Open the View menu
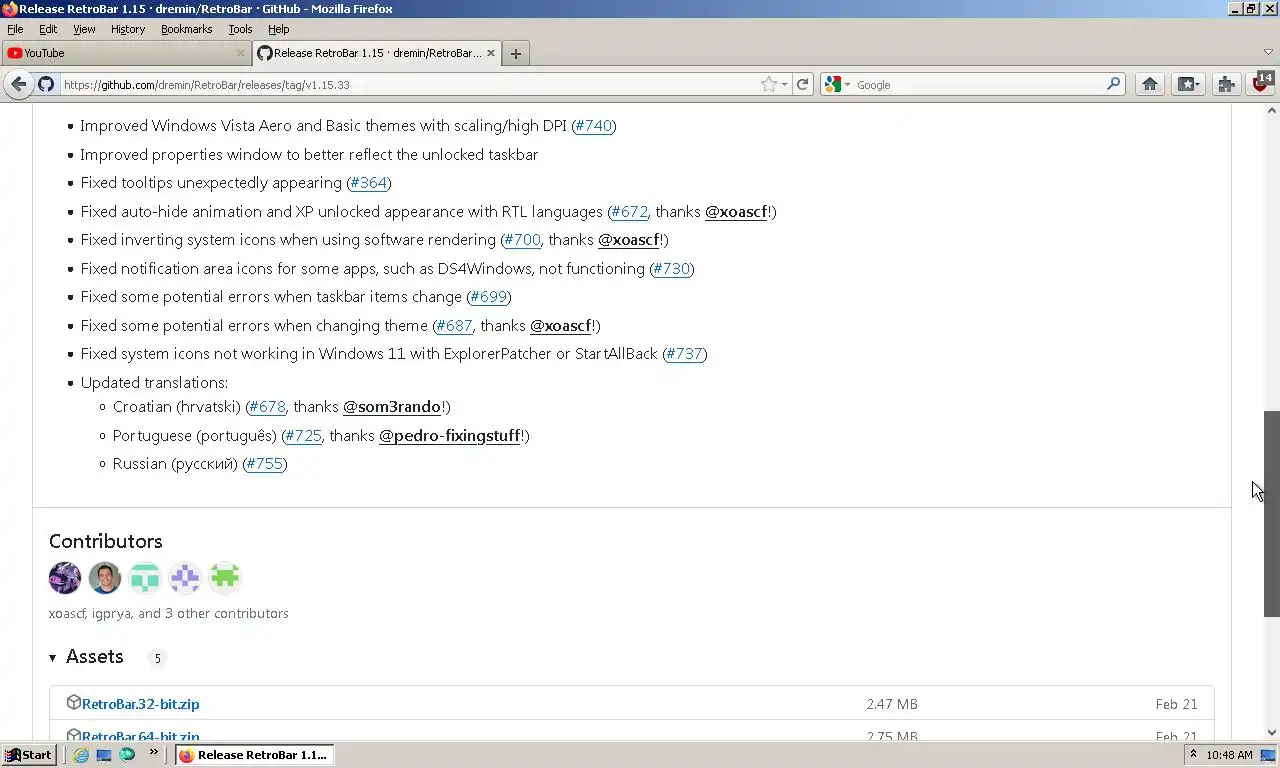 [84, 29]
